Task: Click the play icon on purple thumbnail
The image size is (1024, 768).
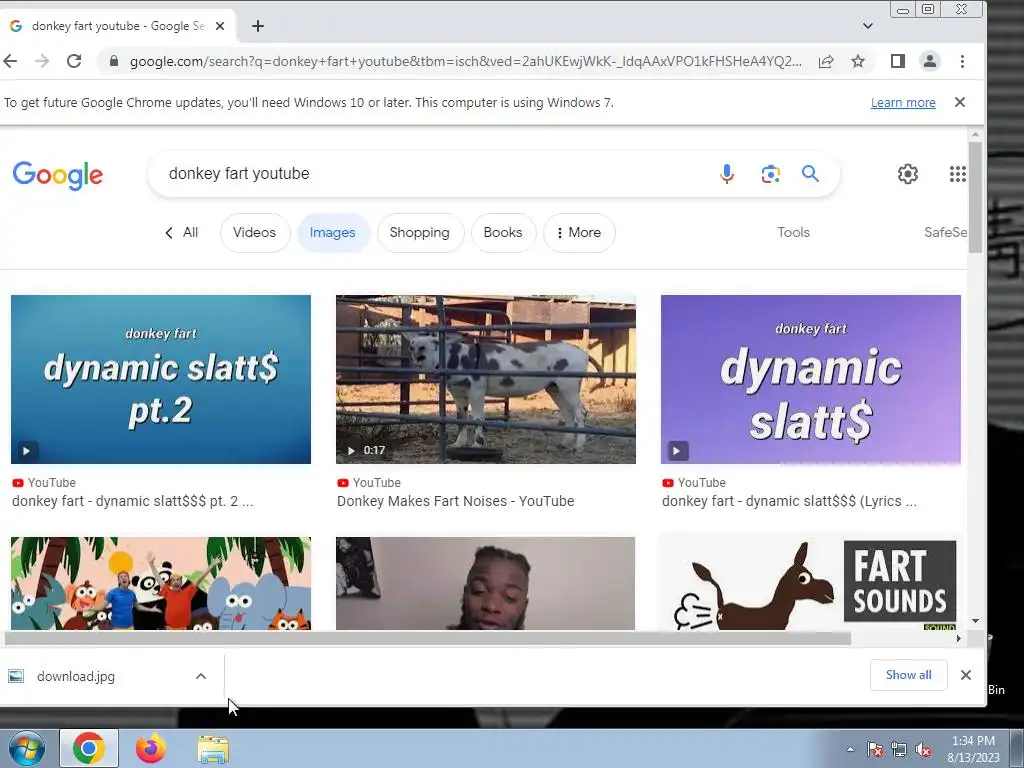Action: point(677,451)
